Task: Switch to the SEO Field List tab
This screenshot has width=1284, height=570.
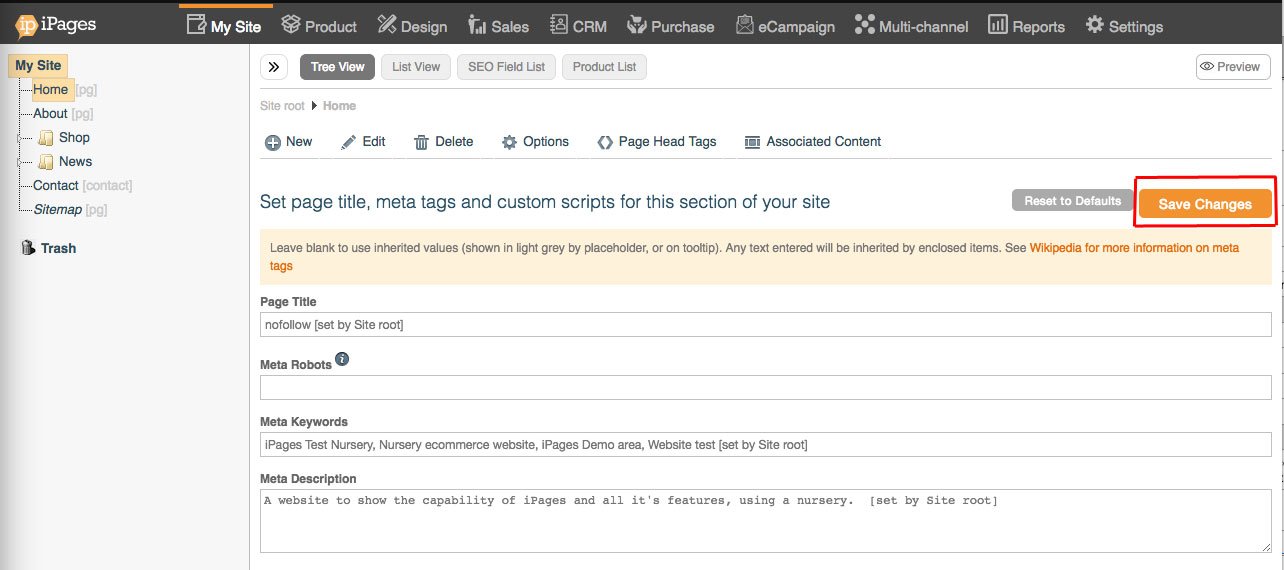Action: [x=506, y=67]
